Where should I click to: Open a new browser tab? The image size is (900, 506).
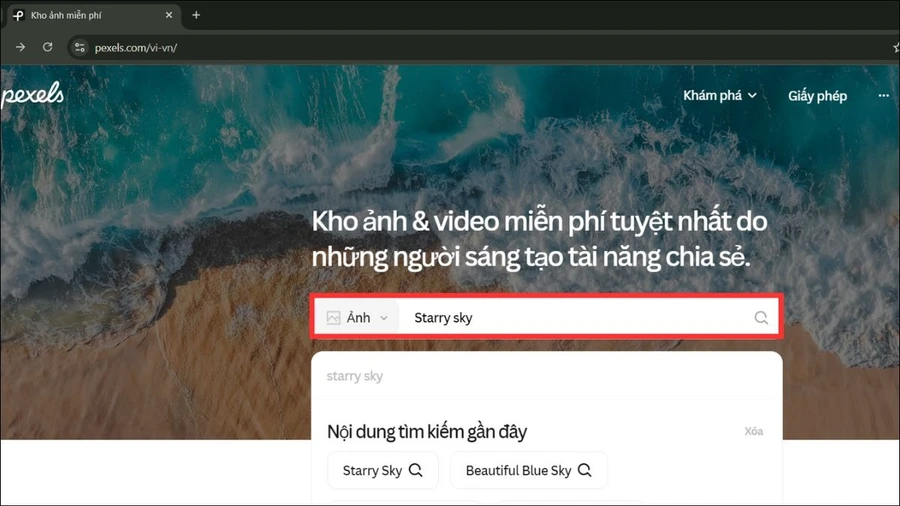pyautogui.click(x=196, y=15)
